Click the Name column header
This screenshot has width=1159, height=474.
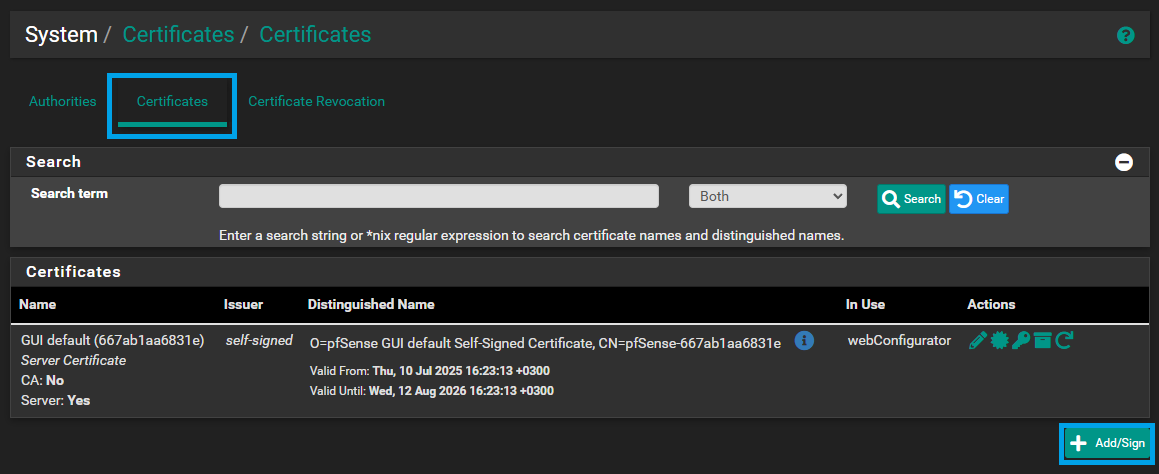click(x=38, y=305)
